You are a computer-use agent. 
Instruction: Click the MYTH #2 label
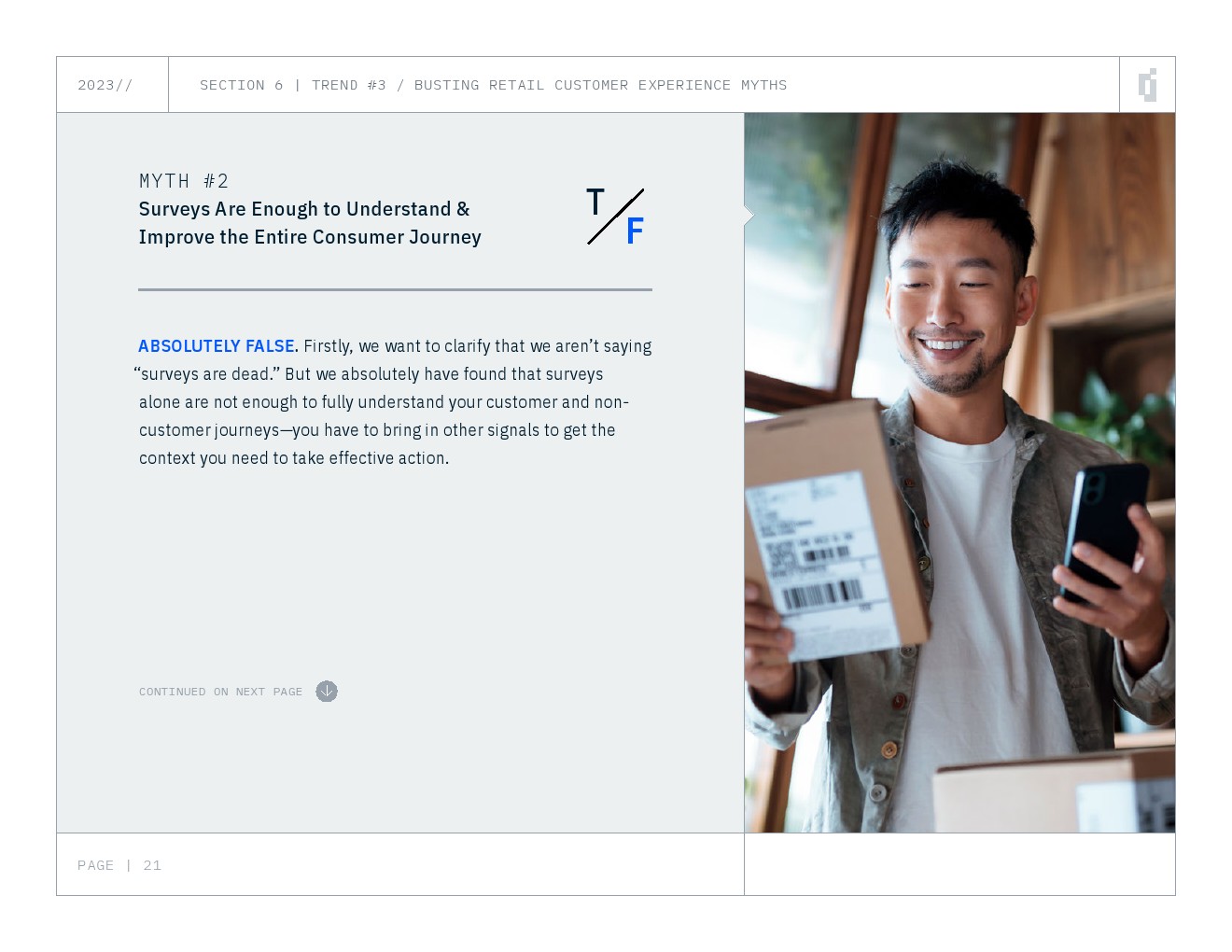point(184,181)
